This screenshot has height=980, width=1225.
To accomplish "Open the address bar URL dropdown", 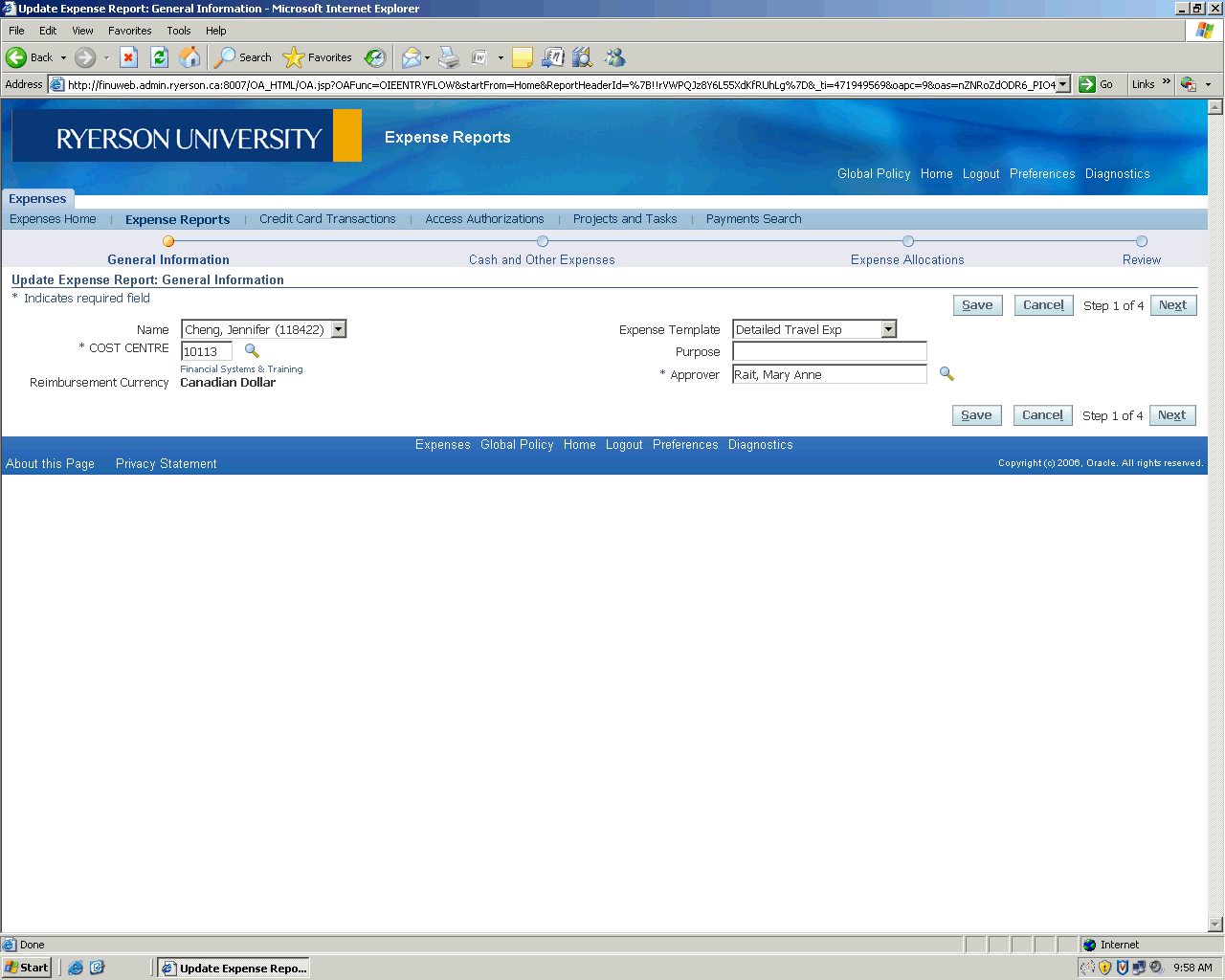I will click(x=1063, y=84).
